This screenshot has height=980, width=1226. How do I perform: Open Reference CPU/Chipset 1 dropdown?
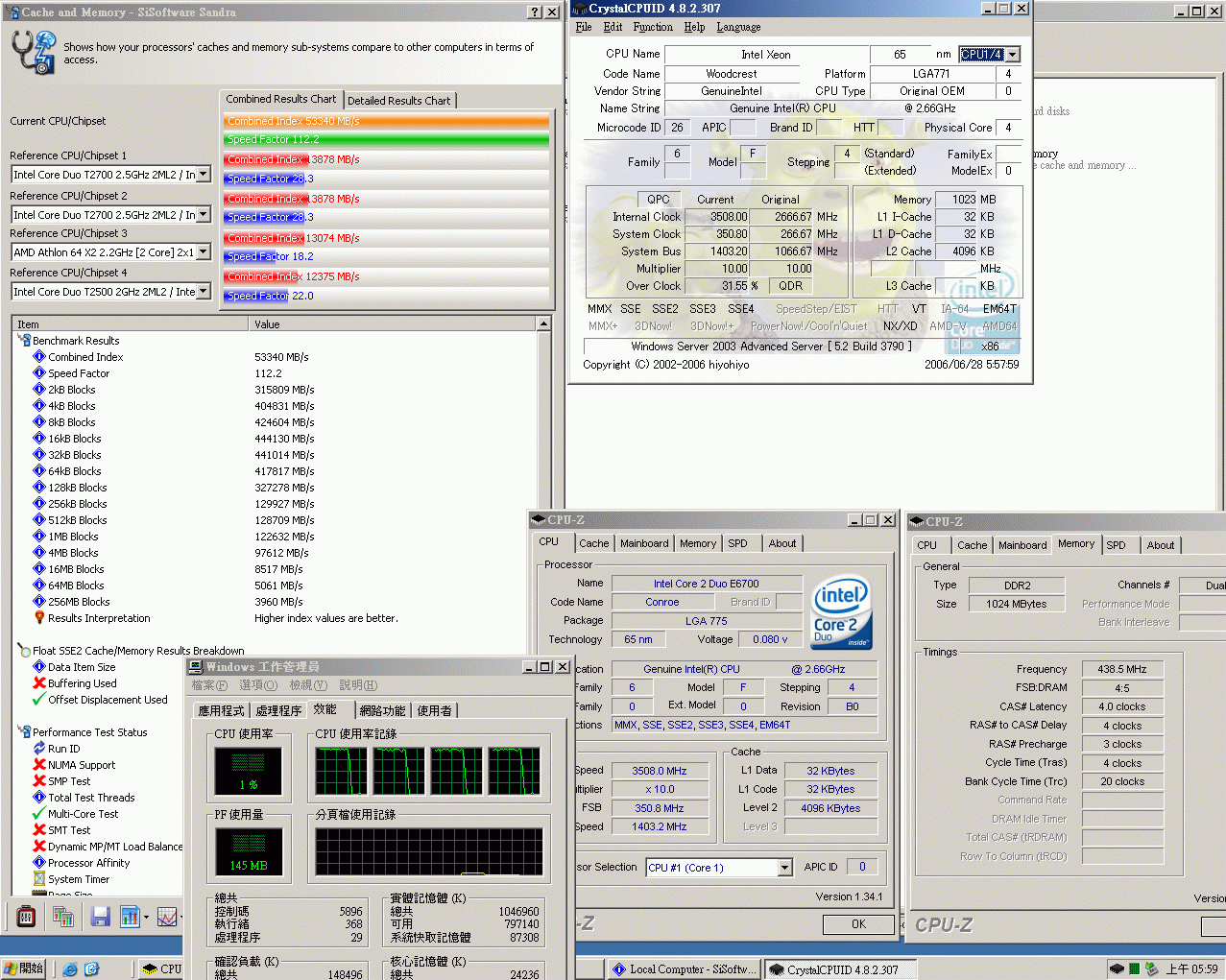(x=204, y=175)
